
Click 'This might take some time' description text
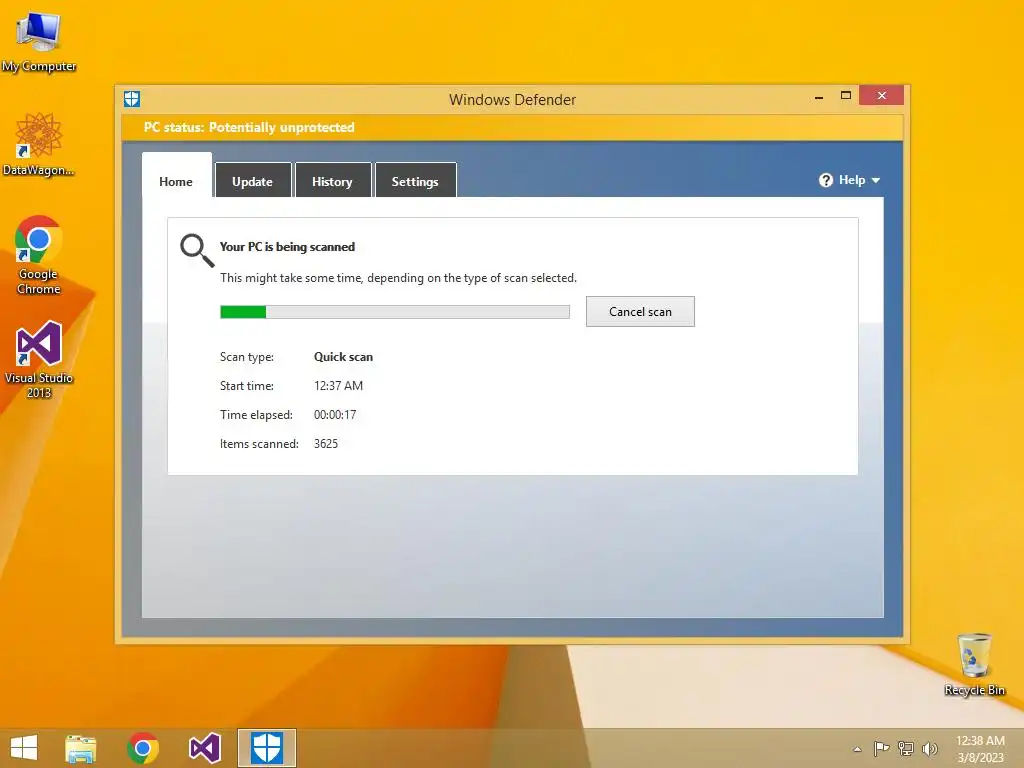point(398,278)
